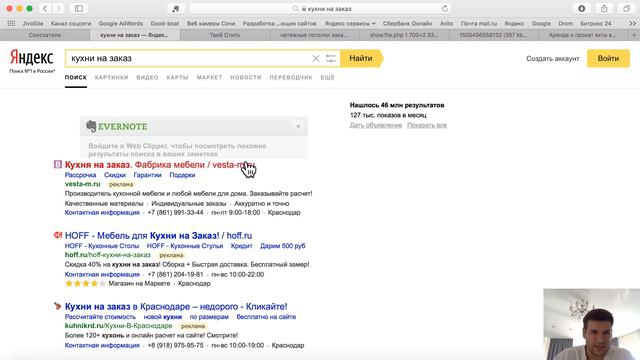
Task: Switch to Карты search tab
Action: pyautogui.click(x=178, y=77)
